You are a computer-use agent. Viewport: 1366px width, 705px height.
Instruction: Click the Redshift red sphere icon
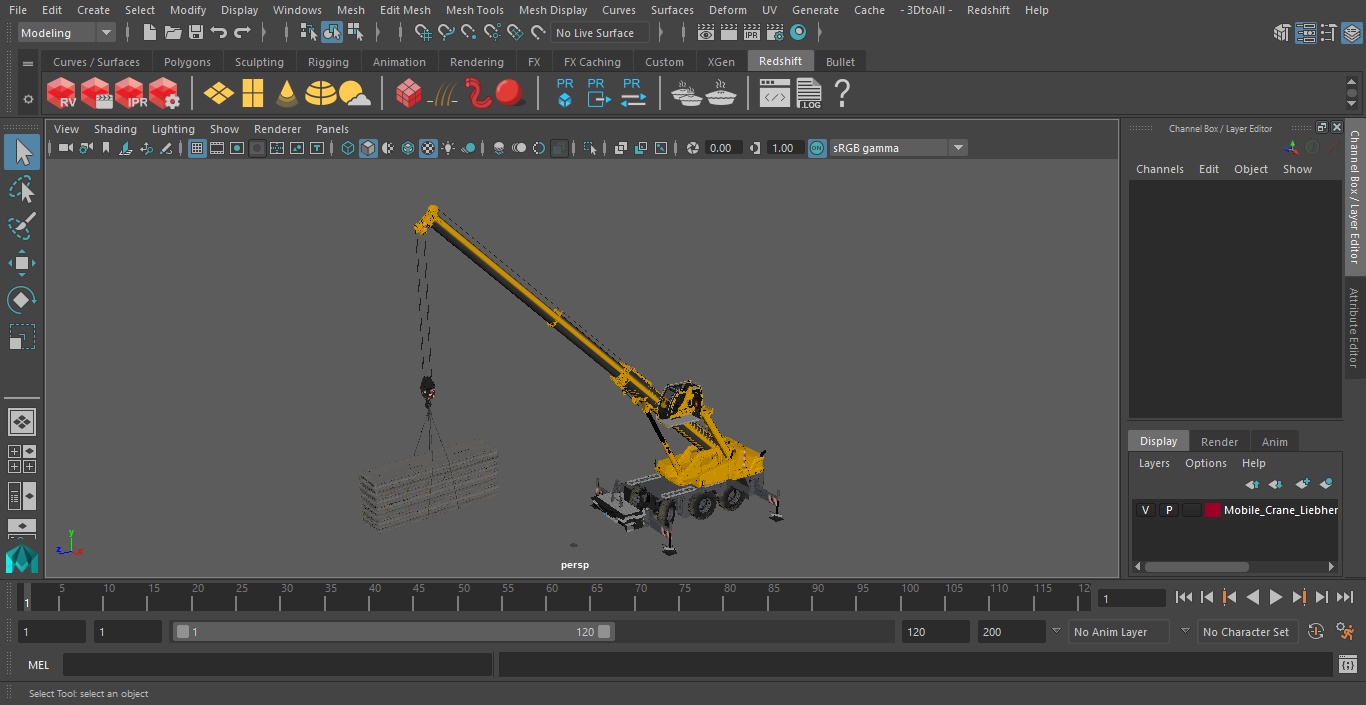point(510,94)
